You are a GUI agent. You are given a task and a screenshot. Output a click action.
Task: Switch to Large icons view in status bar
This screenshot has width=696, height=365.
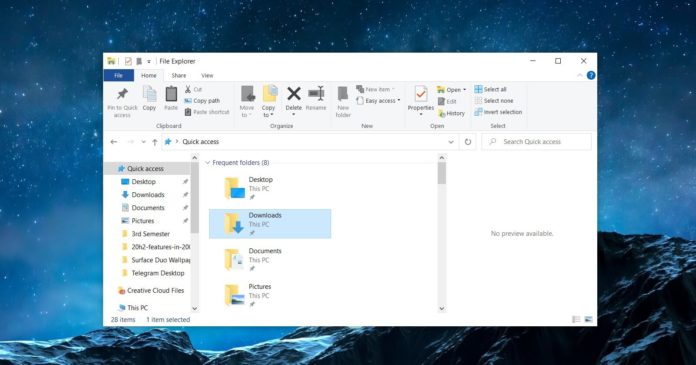point(589,319)
